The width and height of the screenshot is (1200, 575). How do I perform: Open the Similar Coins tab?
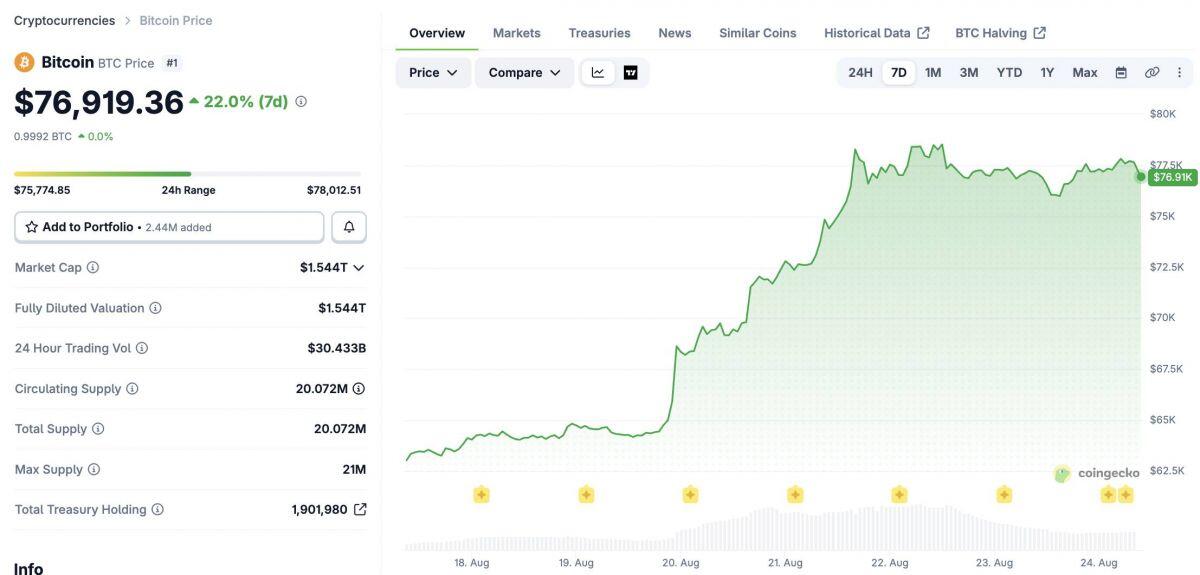[758, 33]
